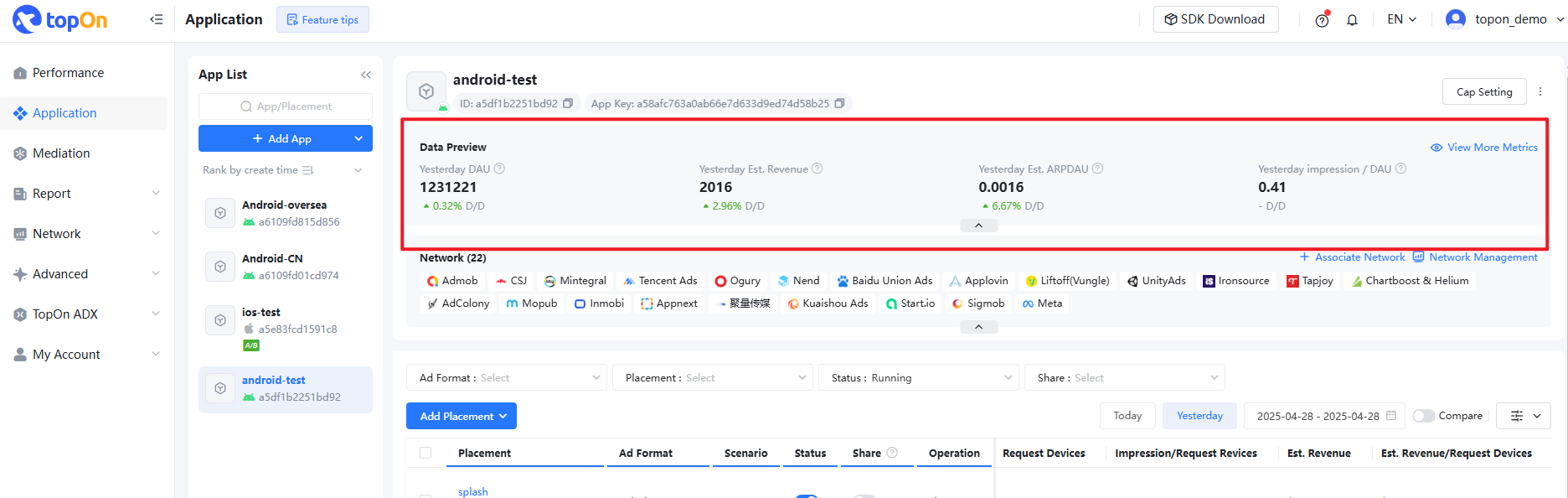
Task: Open Mediation in the sidebar
Action: click(x=61, y=153)
